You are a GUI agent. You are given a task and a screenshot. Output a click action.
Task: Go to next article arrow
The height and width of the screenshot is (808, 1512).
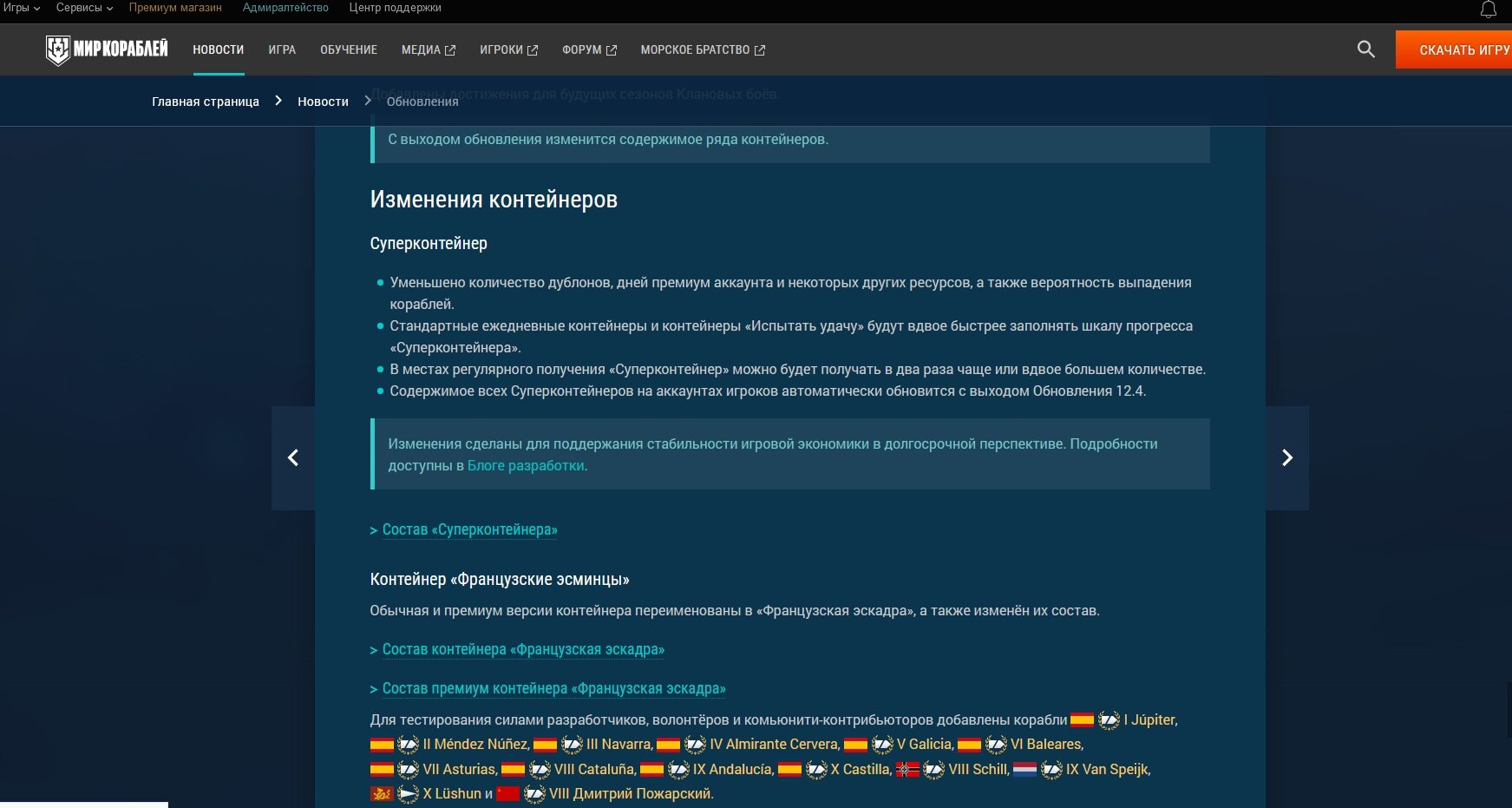[x=1287, y=457]
